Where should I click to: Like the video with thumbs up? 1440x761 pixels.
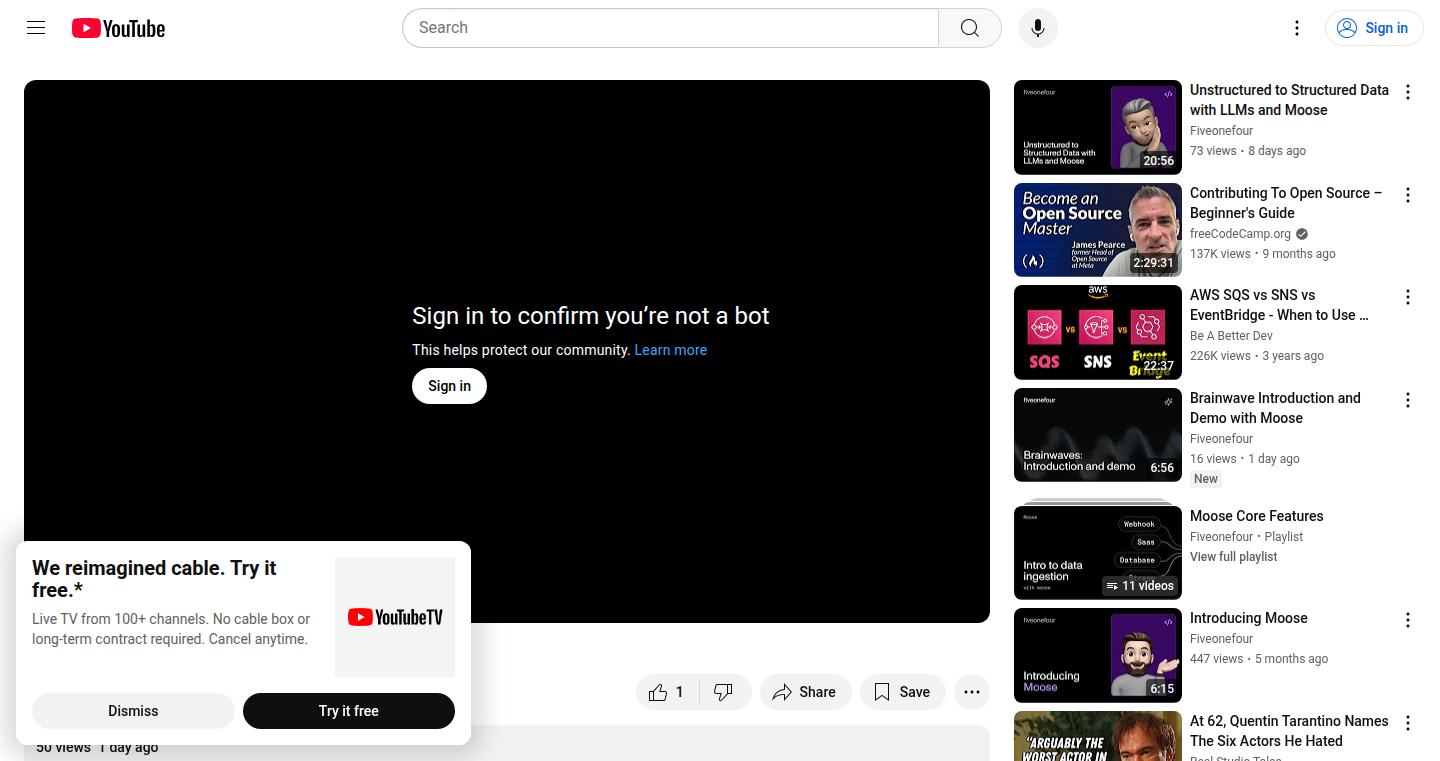click(667, 692)
